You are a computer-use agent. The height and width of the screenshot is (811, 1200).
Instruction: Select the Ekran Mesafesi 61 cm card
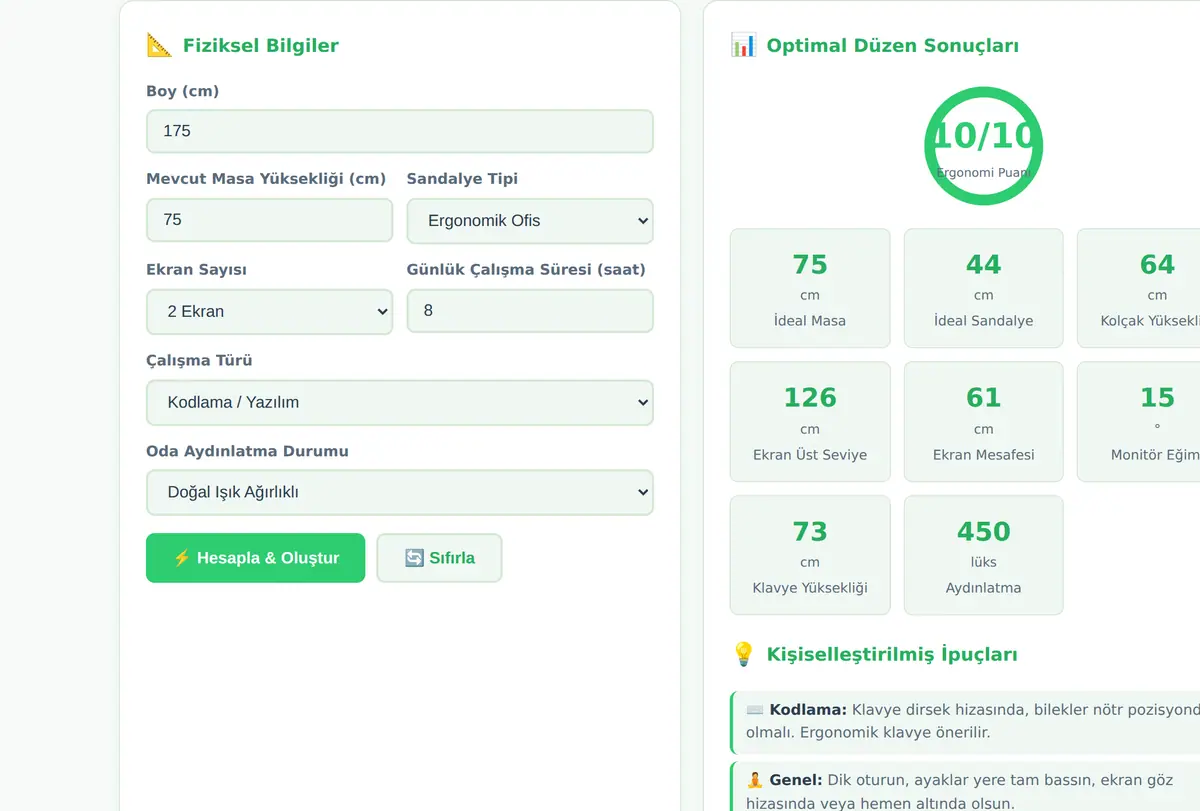(x=984, y=422)
